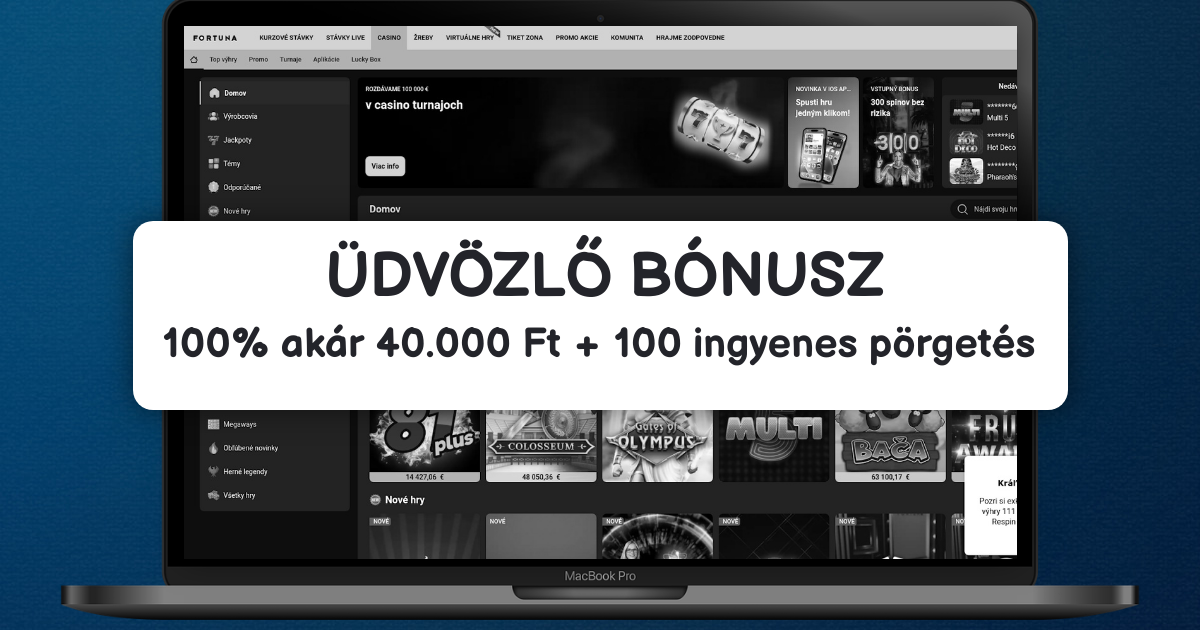
Task: Open the Gates of Olympus game thumbnail
Action: click(x=657, y=438)
